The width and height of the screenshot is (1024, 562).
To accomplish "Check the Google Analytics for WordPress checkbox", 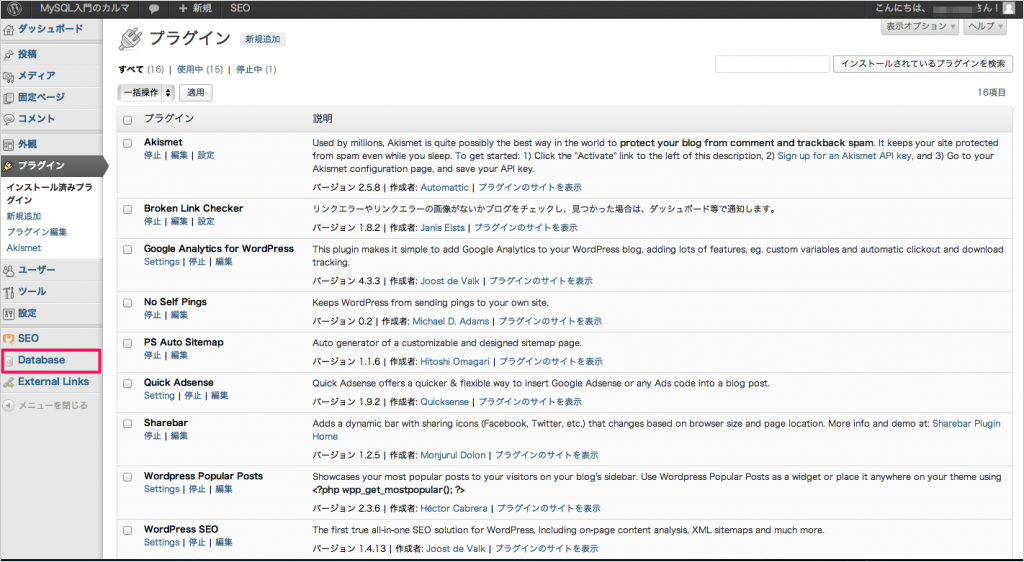I will pyautogui.click(x=127, y=249).
